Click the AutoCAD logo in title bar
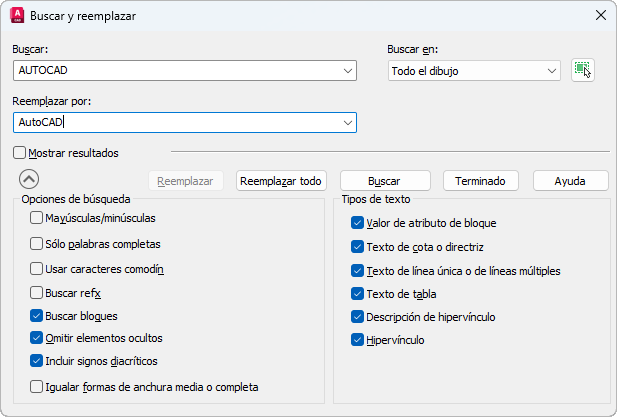 [17, 15]
